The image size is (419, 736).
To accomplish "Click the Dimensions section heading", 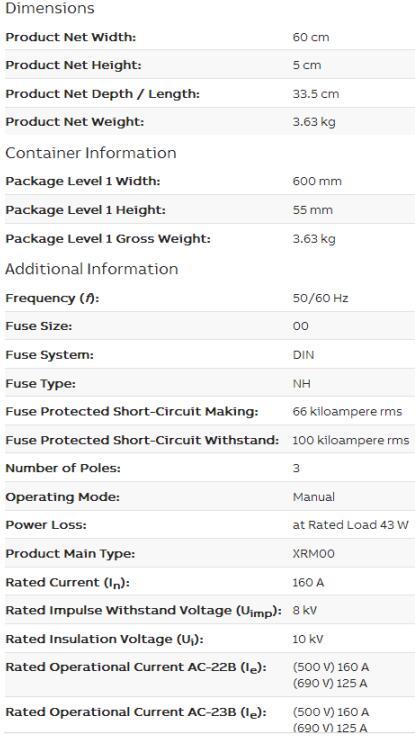I will click(49, 8).
